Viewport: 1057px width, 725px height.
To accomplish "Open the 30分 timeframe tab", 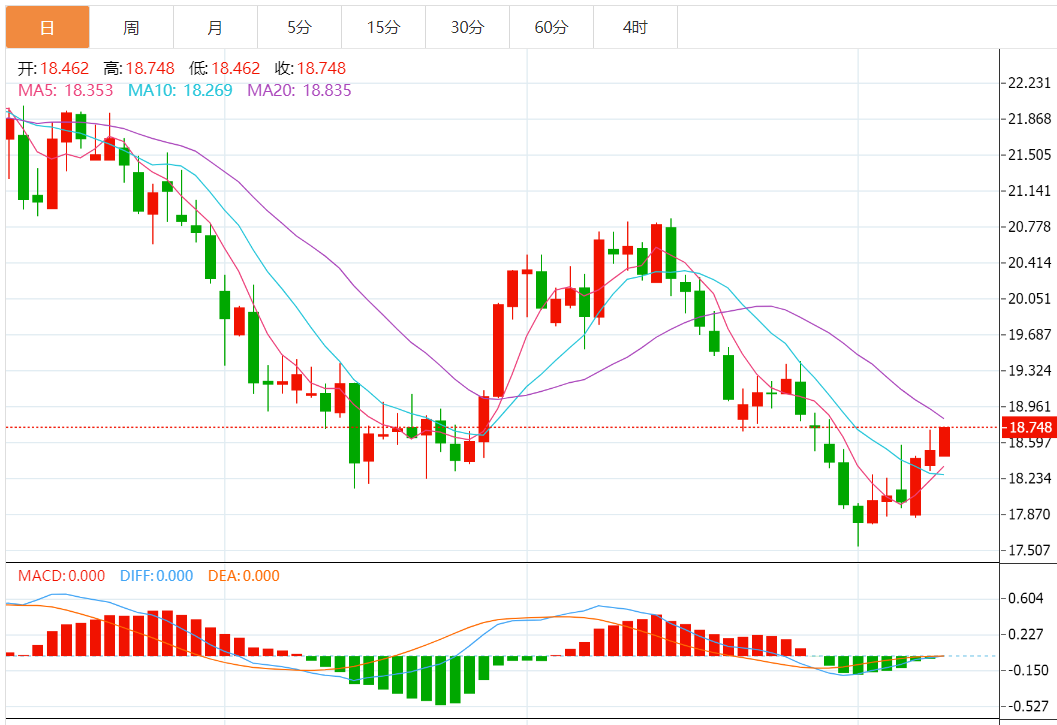I will [x=467, y=27].
